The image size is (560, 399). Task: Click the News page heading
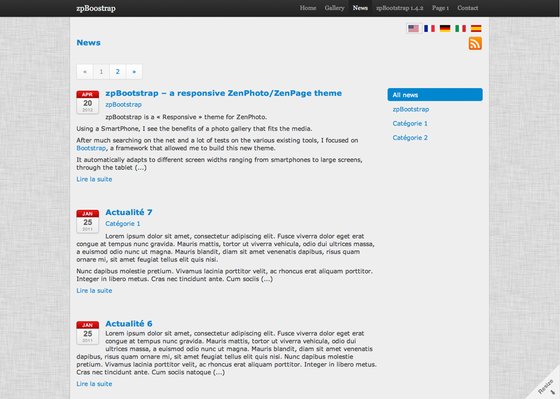click(x=89, y=43)
